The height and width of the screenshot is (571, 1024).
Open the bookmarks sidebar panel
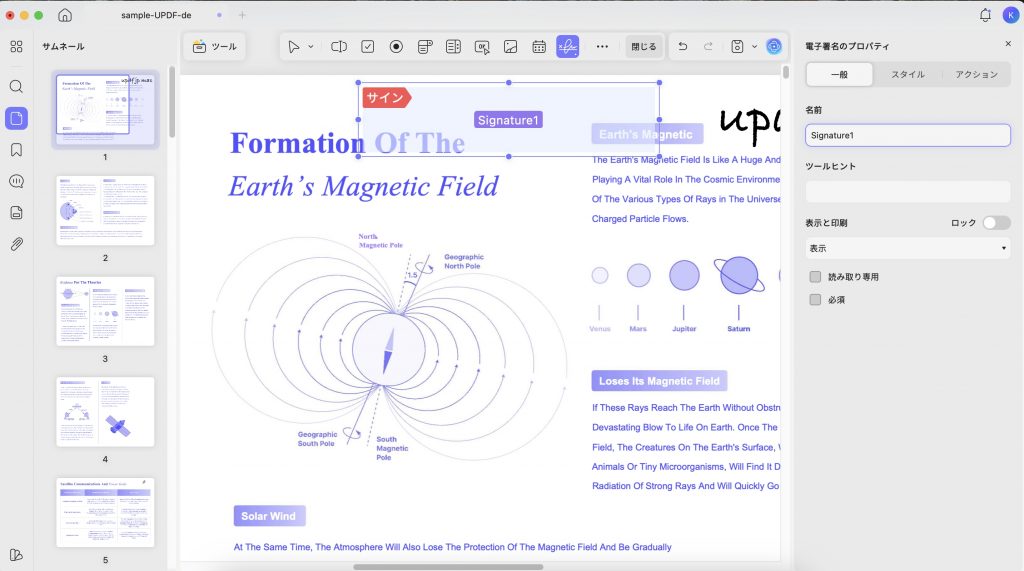click(16, 150)
